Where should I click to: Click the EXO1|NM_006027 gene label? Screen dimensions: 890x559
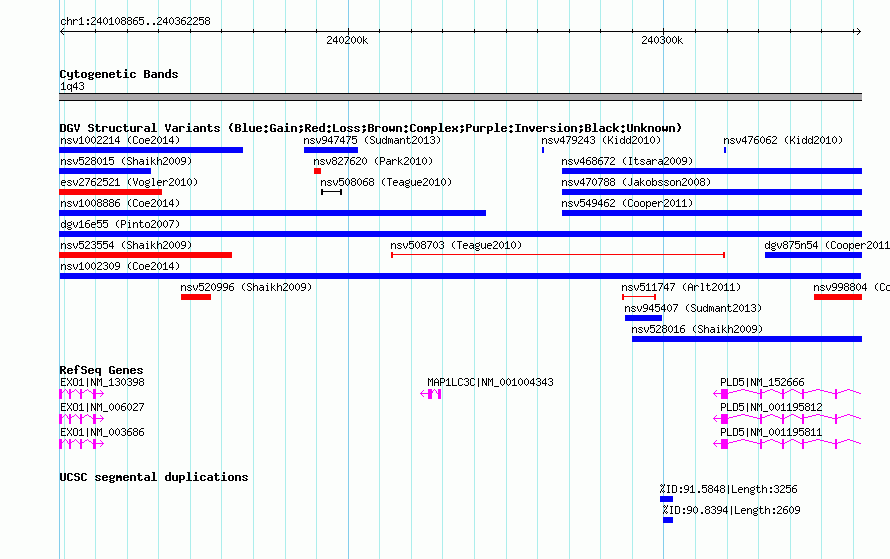click(102, 407)
